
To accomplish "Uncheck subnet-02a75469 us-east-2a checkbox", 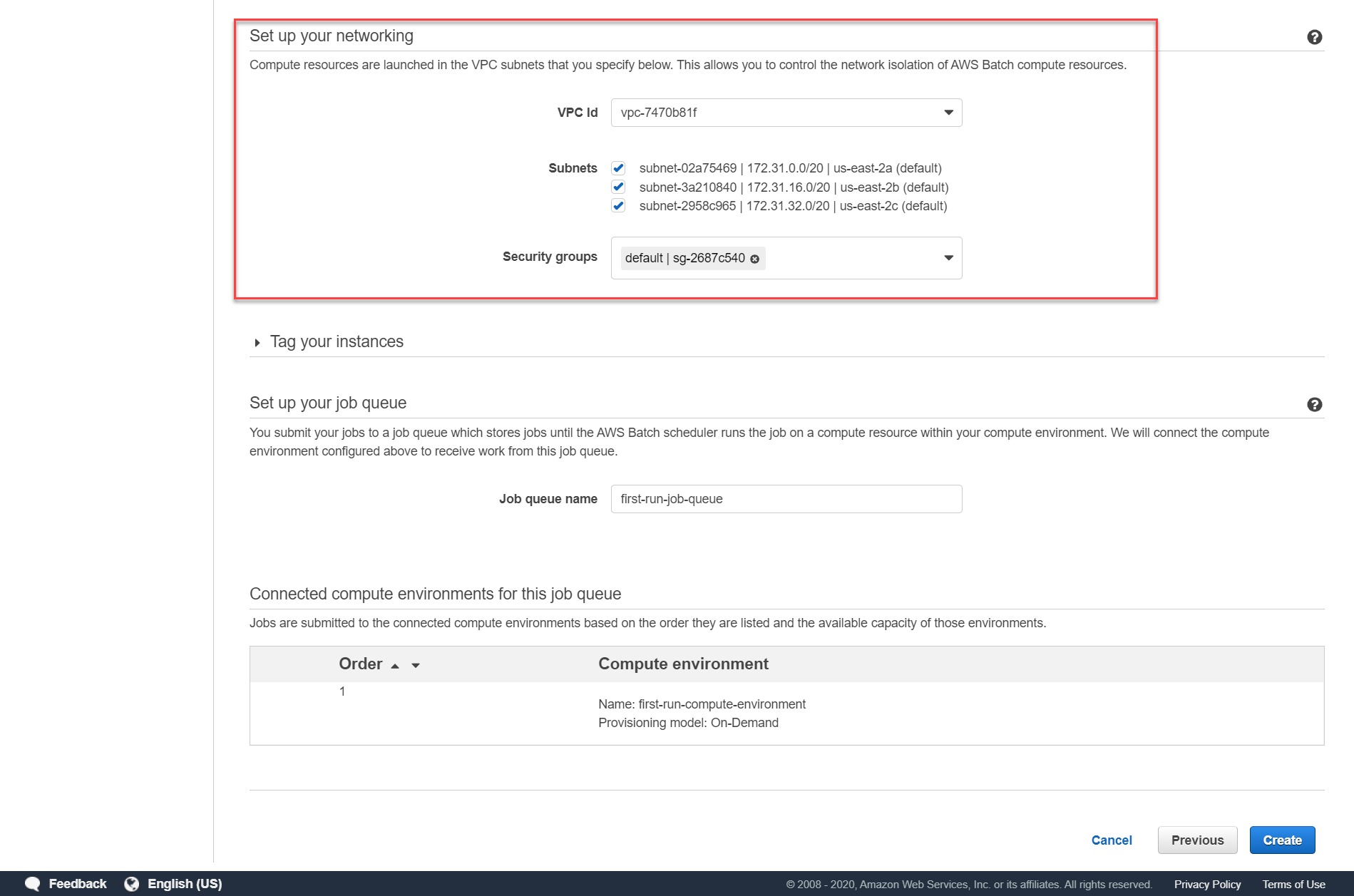I will [618, 168].
